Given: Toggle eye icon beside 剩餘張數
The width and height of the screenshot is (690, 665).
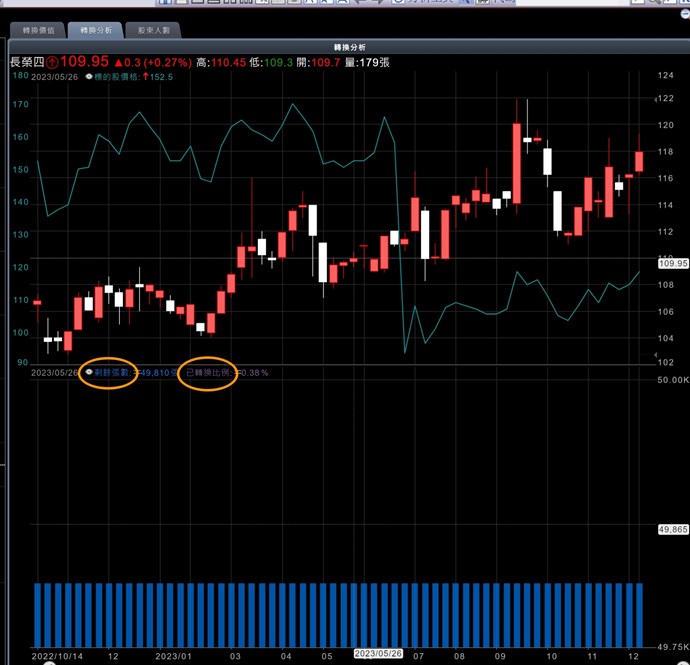Looking at the screenshot, I should [89, 372].
